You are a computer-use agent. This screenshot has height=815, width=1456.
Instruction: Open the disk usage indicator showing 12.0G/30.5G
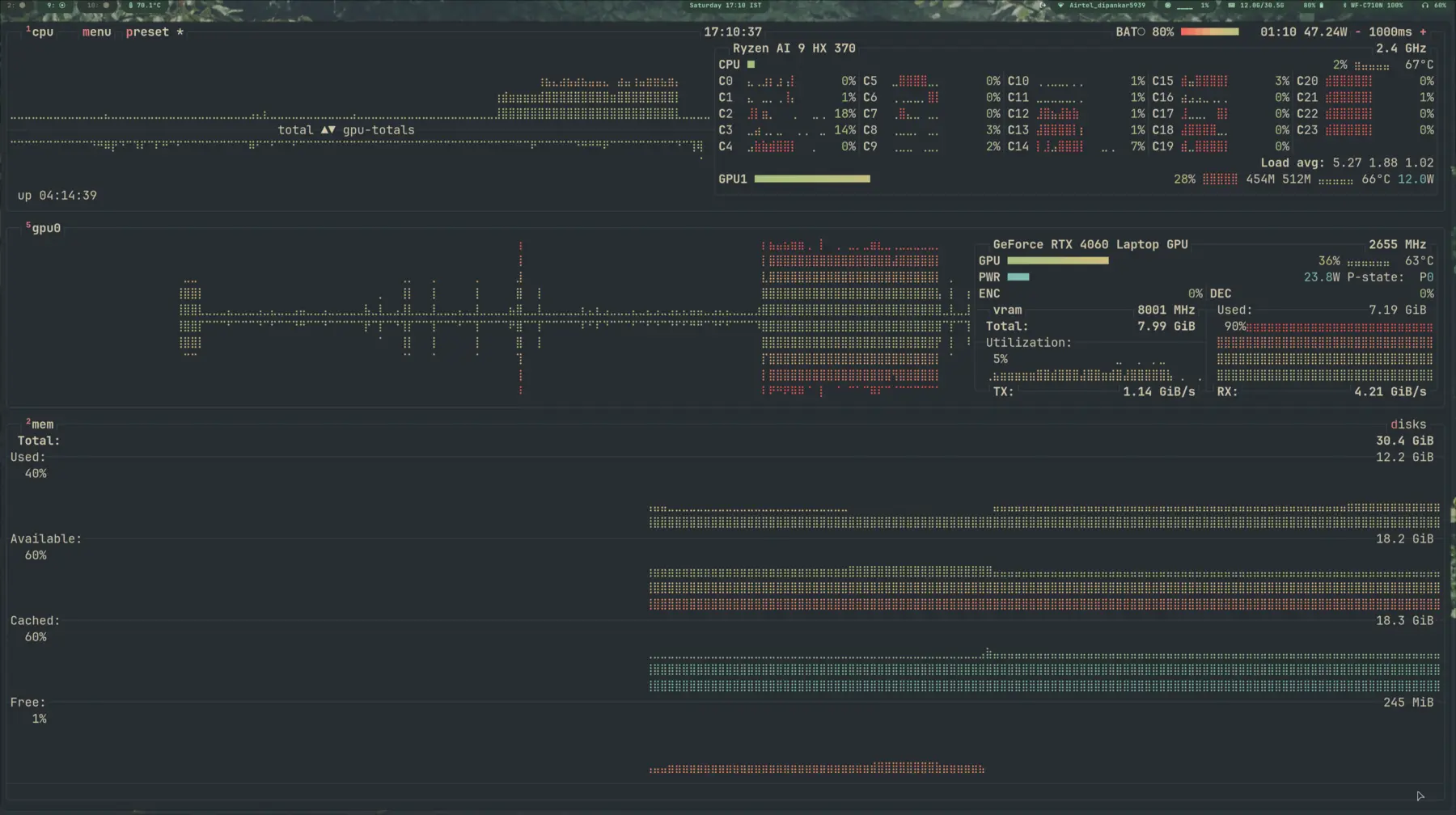pos(1261,5)
